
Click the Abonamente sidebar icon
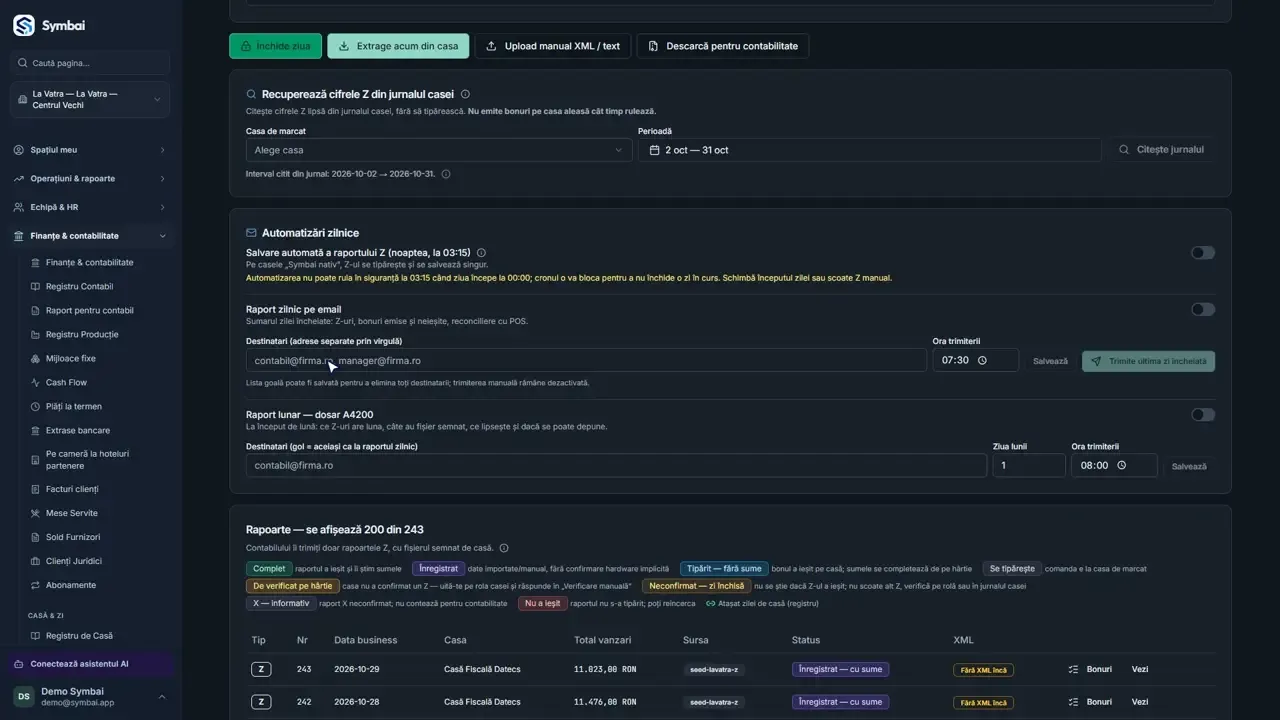click(x=36, y=586)
